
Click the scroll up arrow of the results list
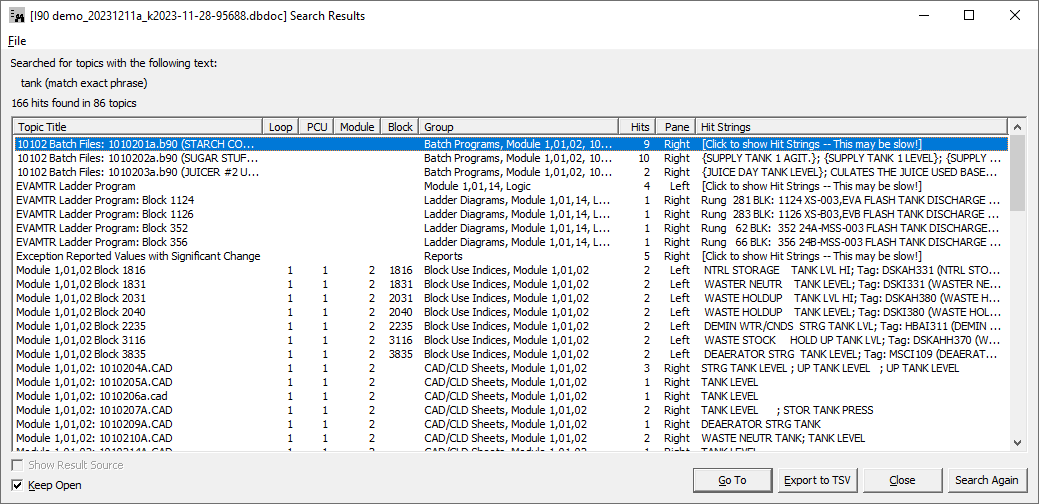click(x=1017, y=126)
